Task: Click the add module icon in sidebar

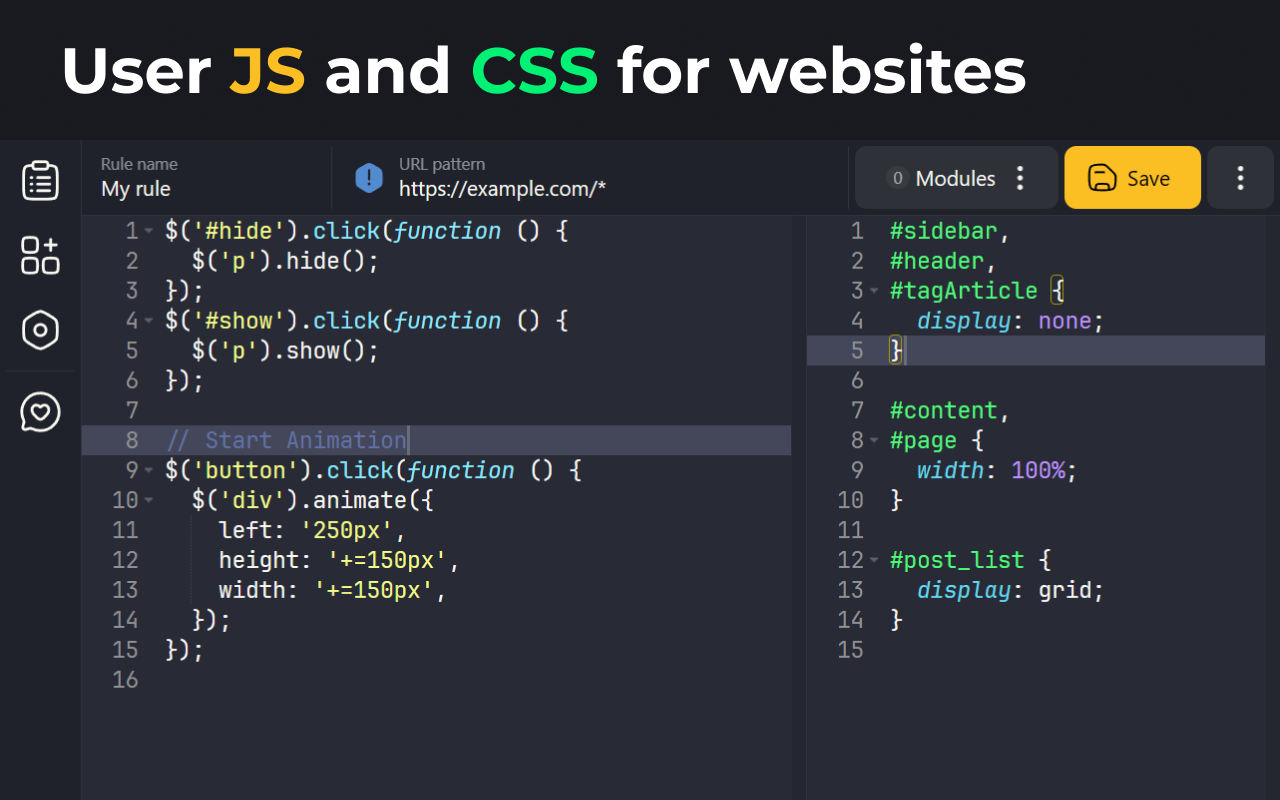Action: coord(40,256)
